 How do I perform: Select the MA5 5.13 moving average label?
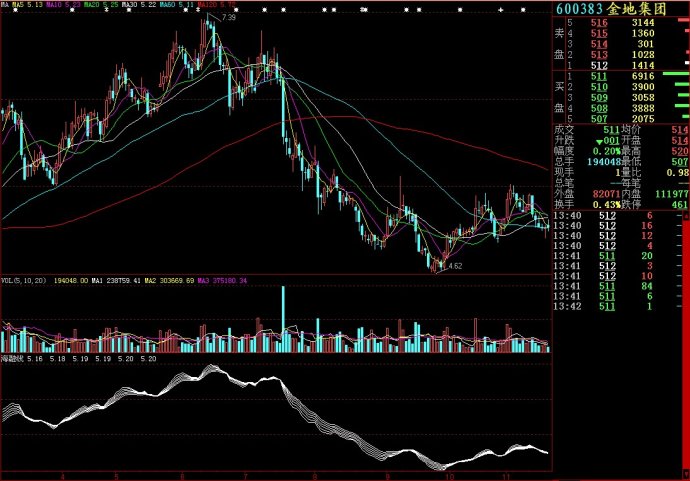point(27,5)
